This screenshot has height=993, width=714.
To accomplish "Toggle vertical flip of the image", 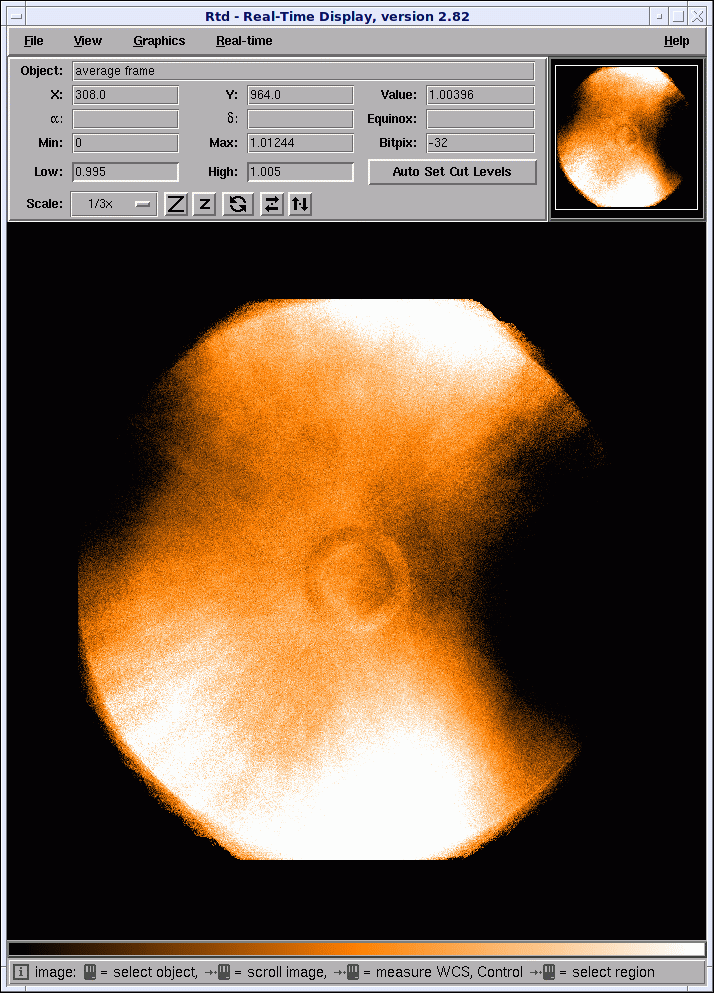I will point(300,204).
